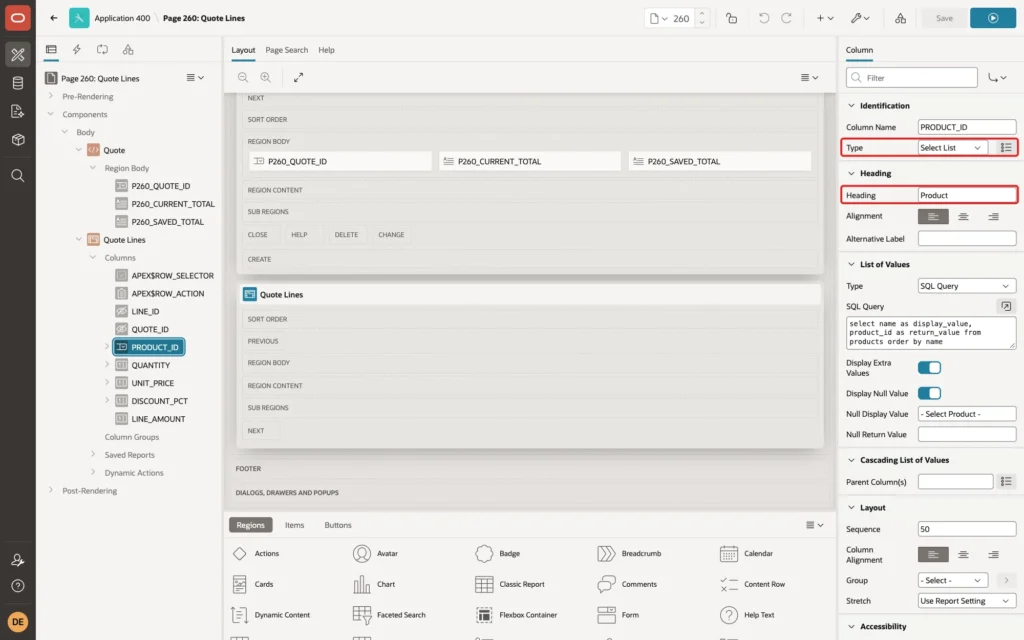The image size is (1024, 640).
Task: Open column Type Select List dropdown
Action: coord(952,148)
